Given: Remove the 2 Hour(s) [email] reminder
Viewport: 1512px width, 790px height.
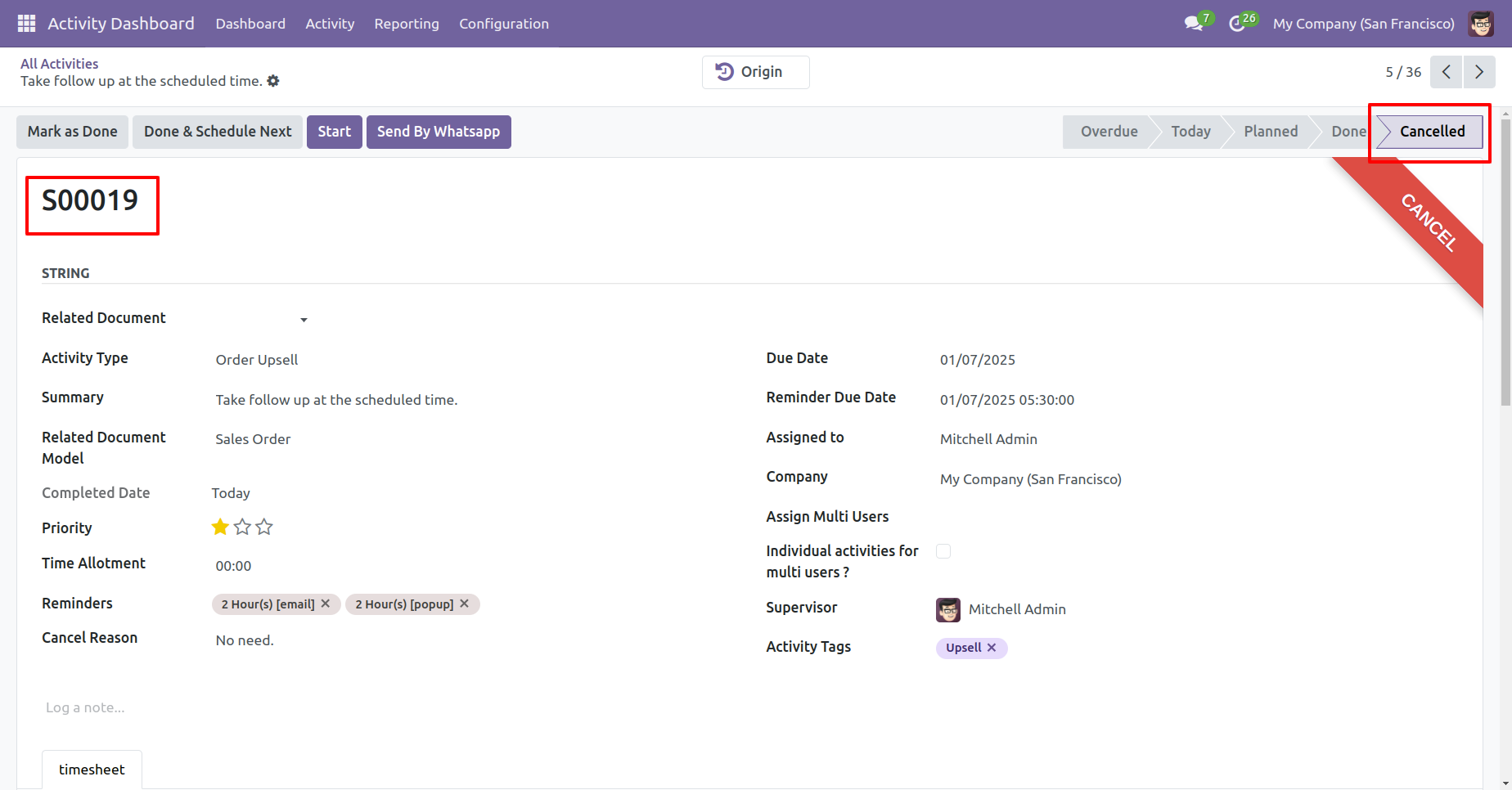Looking at the screenshot, I should point(326,604).
